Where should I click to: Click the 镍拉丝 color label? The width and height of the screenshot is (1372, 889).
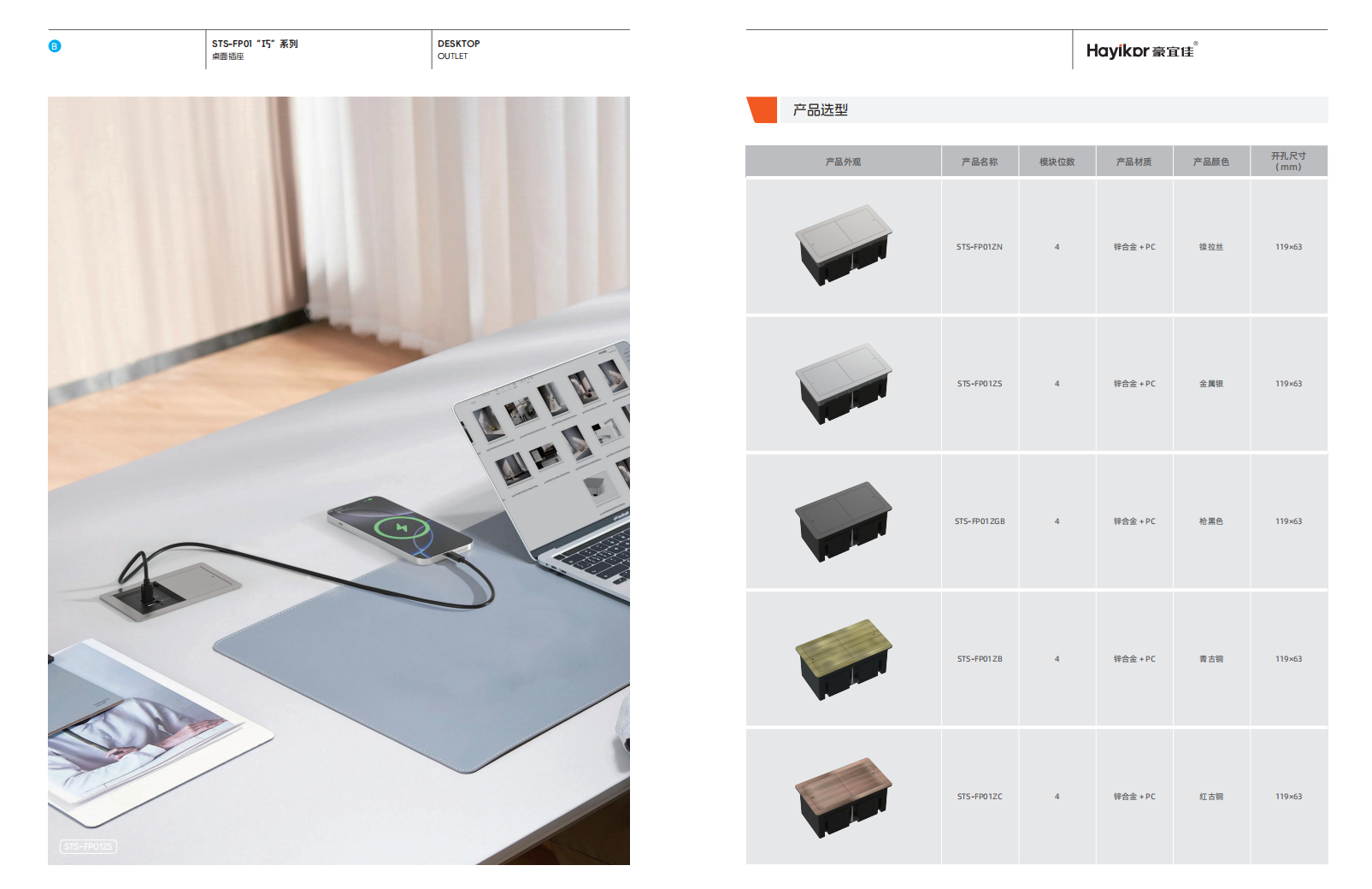(x=1211, y=247)
